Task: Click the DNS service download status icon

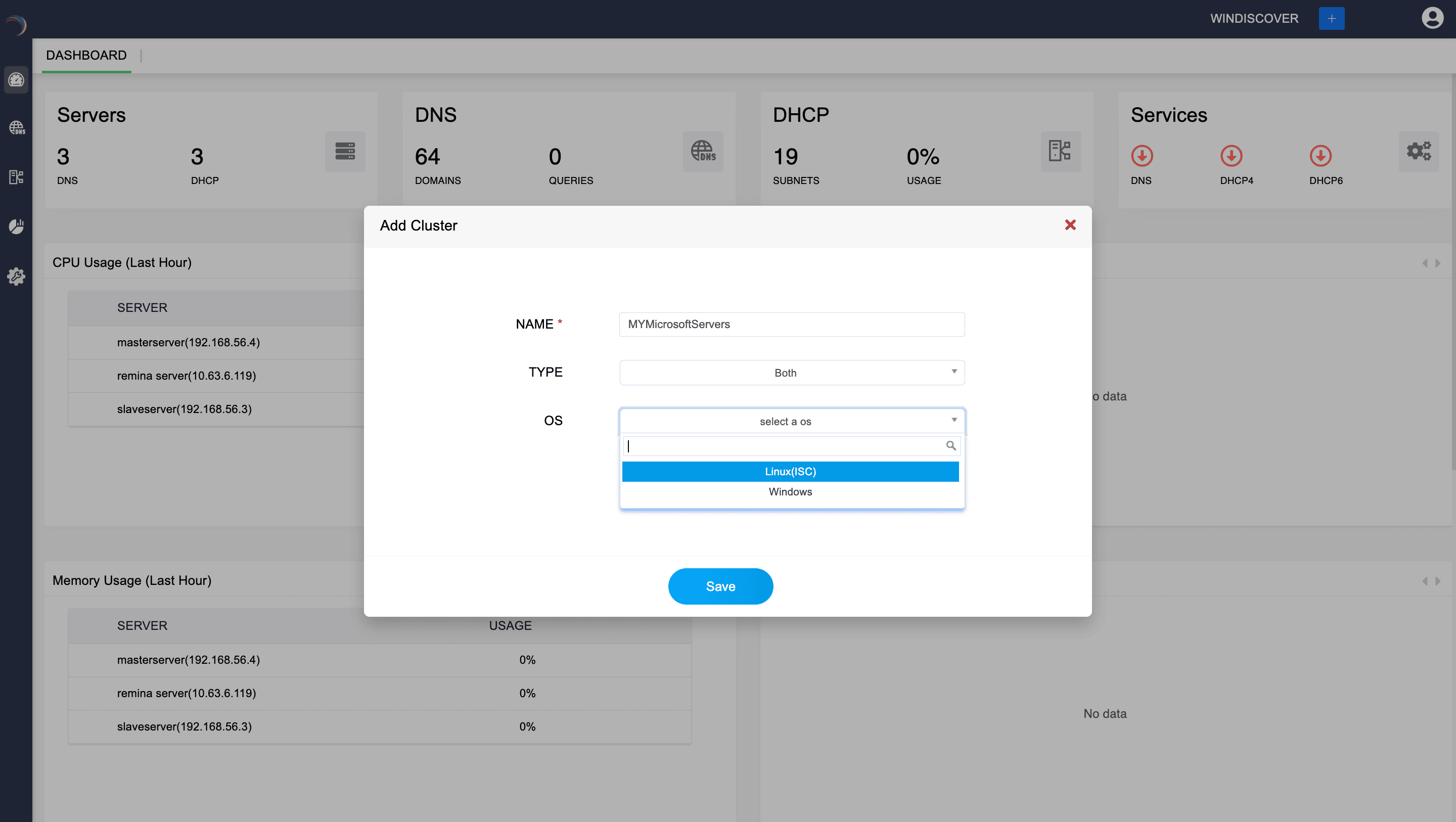Action: coord(1142,156)
